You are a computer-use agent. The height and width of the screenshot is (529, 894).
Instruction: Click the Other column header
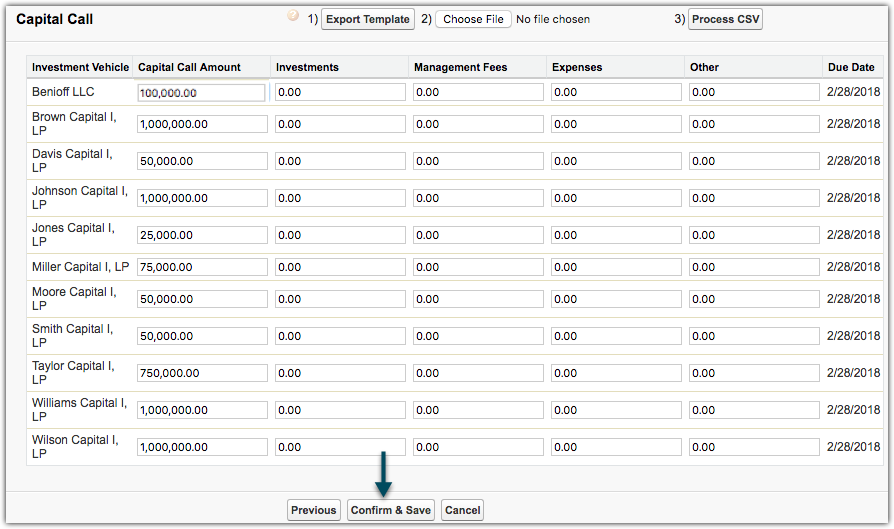pyautogui.click(x=704, y=67)
